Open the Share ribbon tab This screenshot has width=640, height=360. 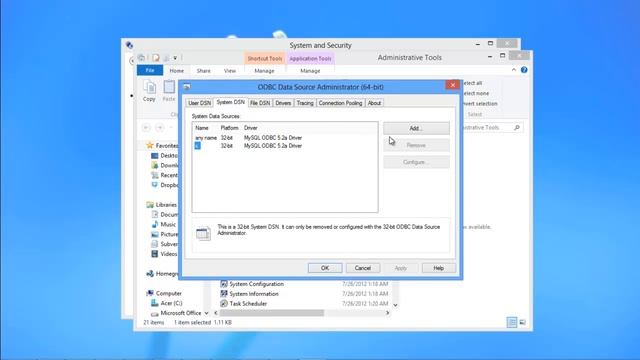(x=203, y=71)
